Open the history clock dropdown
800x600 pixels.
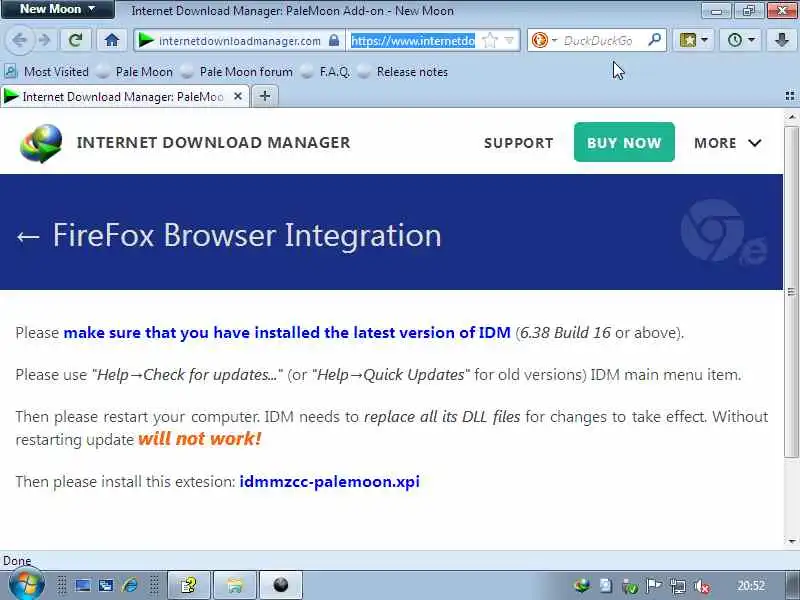point(741,40)
